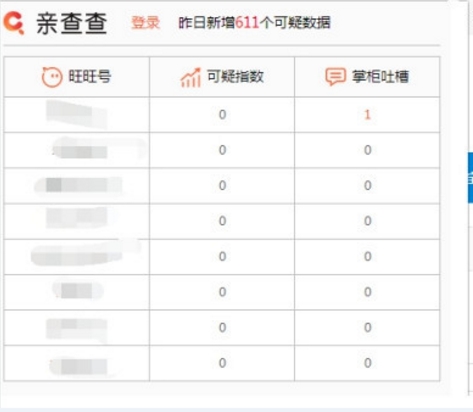473x412 pixels.
Task: Click the 611 number in the header
Action: coord(247,23)
